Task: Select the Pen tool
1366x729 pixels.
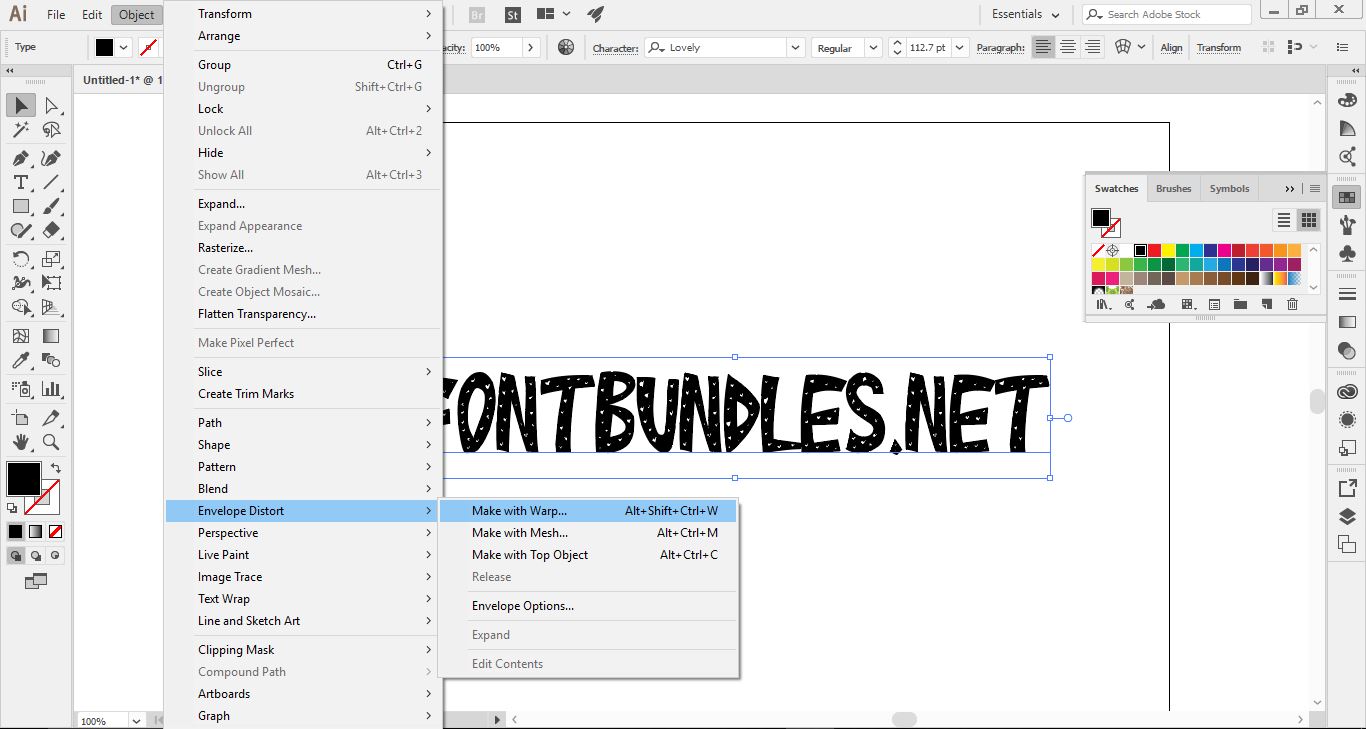Action: 21,158
